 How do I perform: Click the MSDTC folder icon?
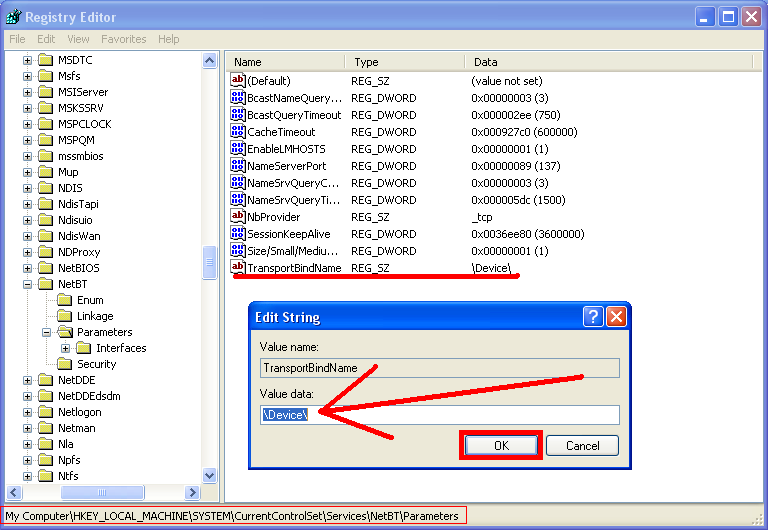tap(46, 60)
